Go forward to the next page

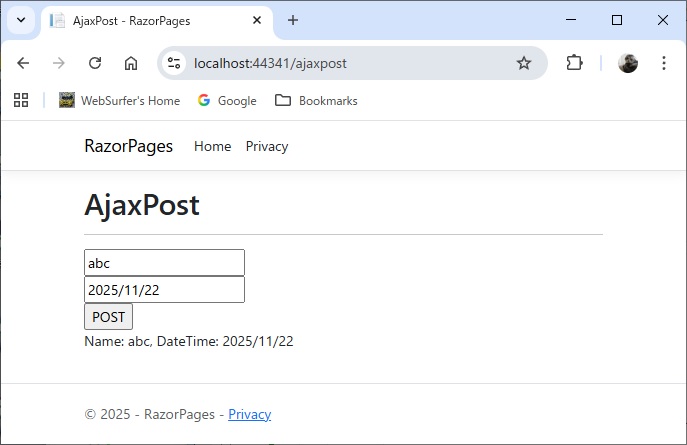[59, 63]
